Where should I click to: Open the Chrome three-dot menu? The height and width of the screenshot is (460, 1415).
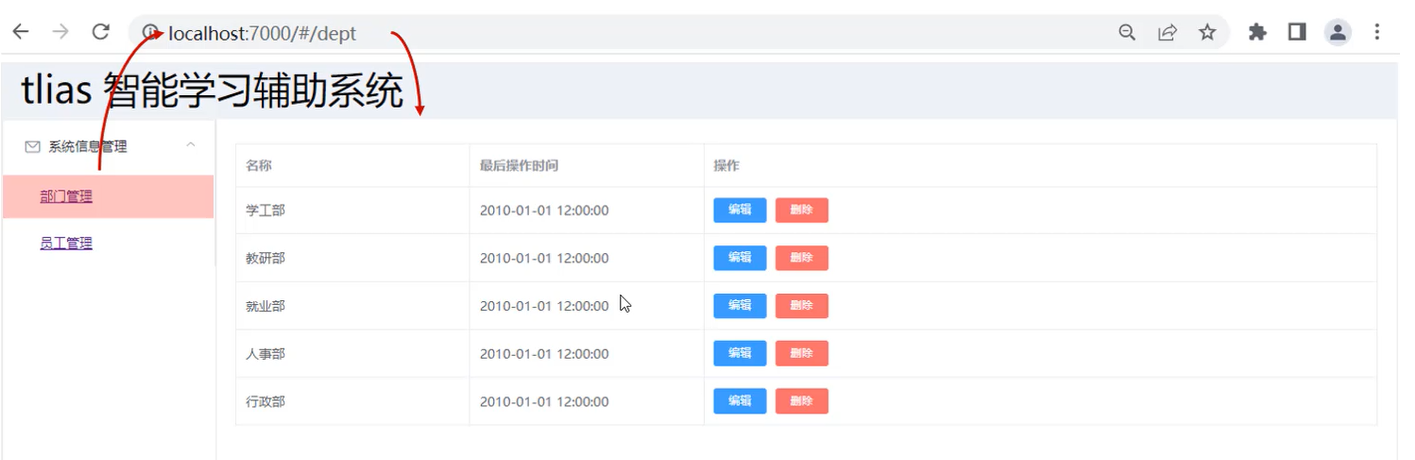[x=1377, y=33]
